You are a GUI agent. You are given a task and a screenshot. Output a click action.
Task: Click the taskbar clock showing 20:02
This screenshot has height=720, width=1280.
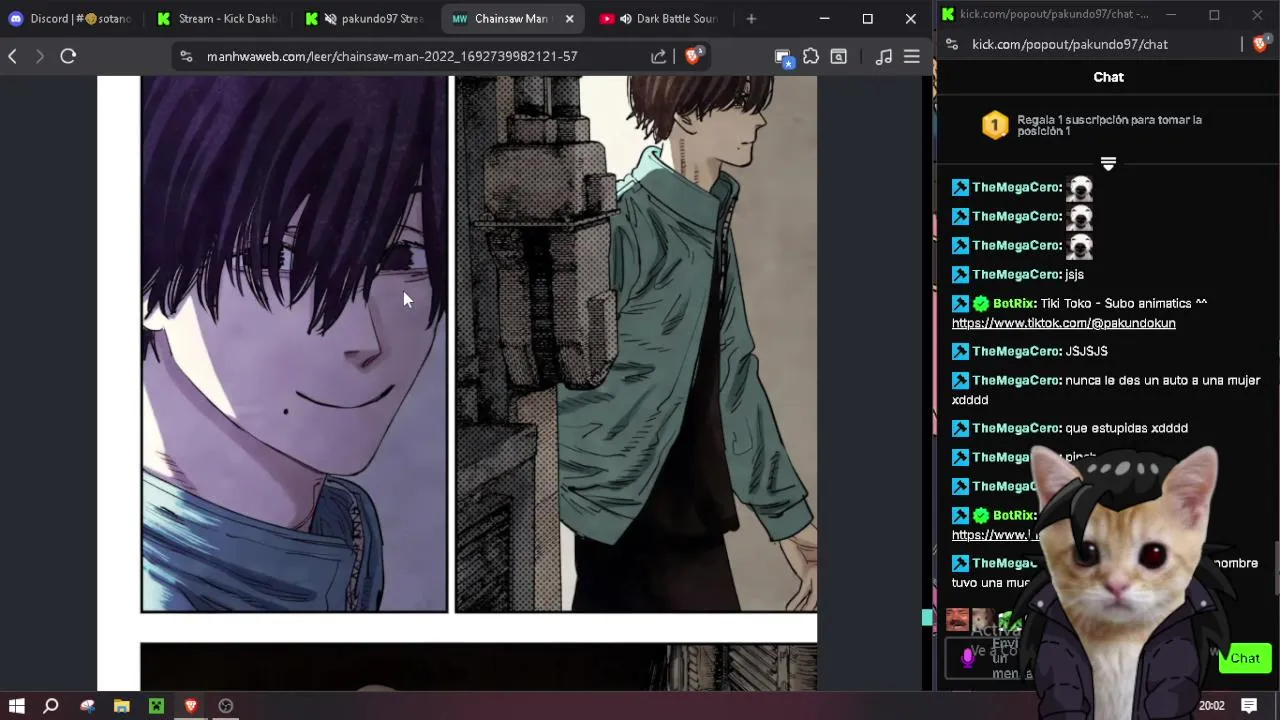1211,706
